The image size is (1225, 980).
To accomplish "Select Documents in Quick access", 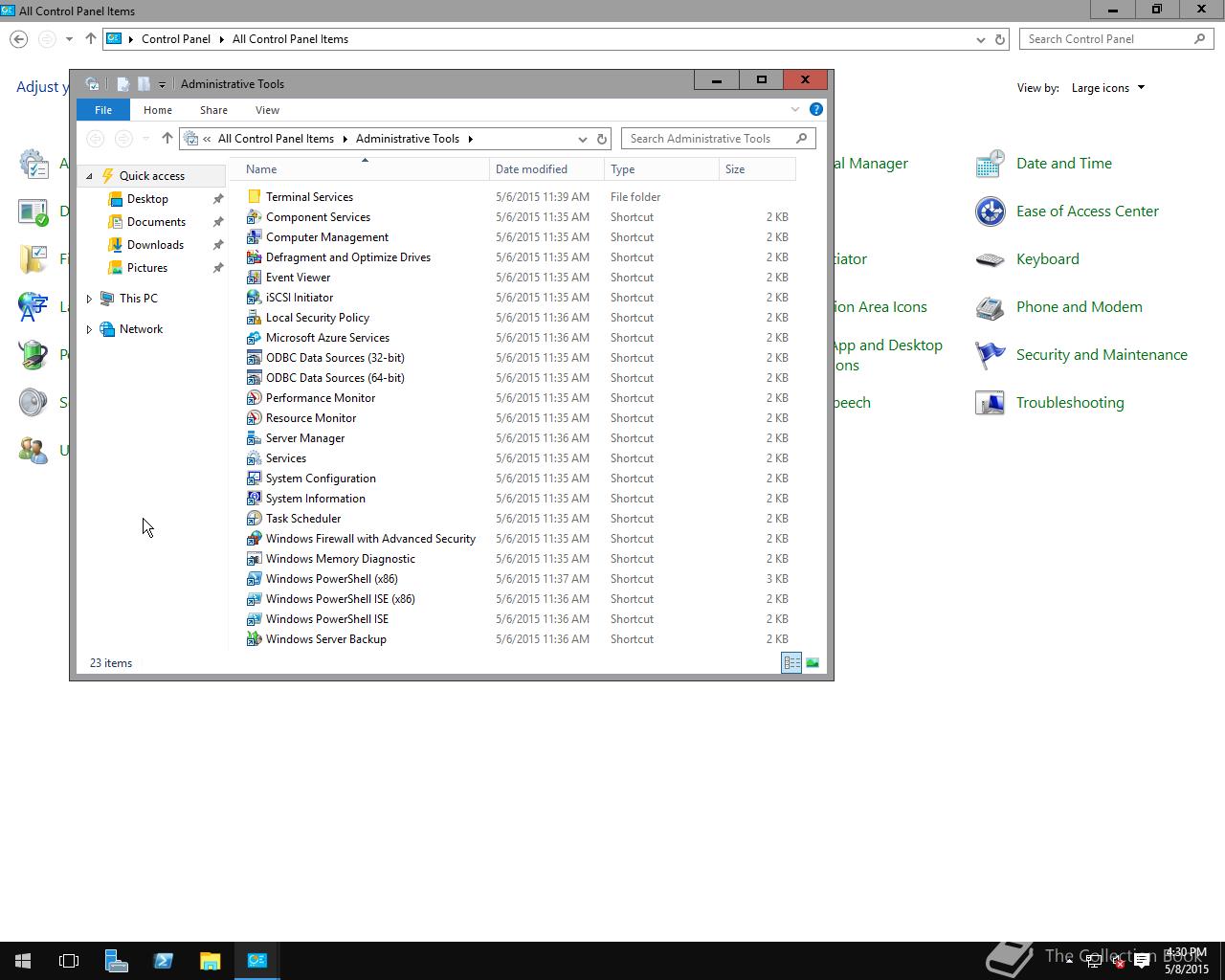I will (156, 222).
